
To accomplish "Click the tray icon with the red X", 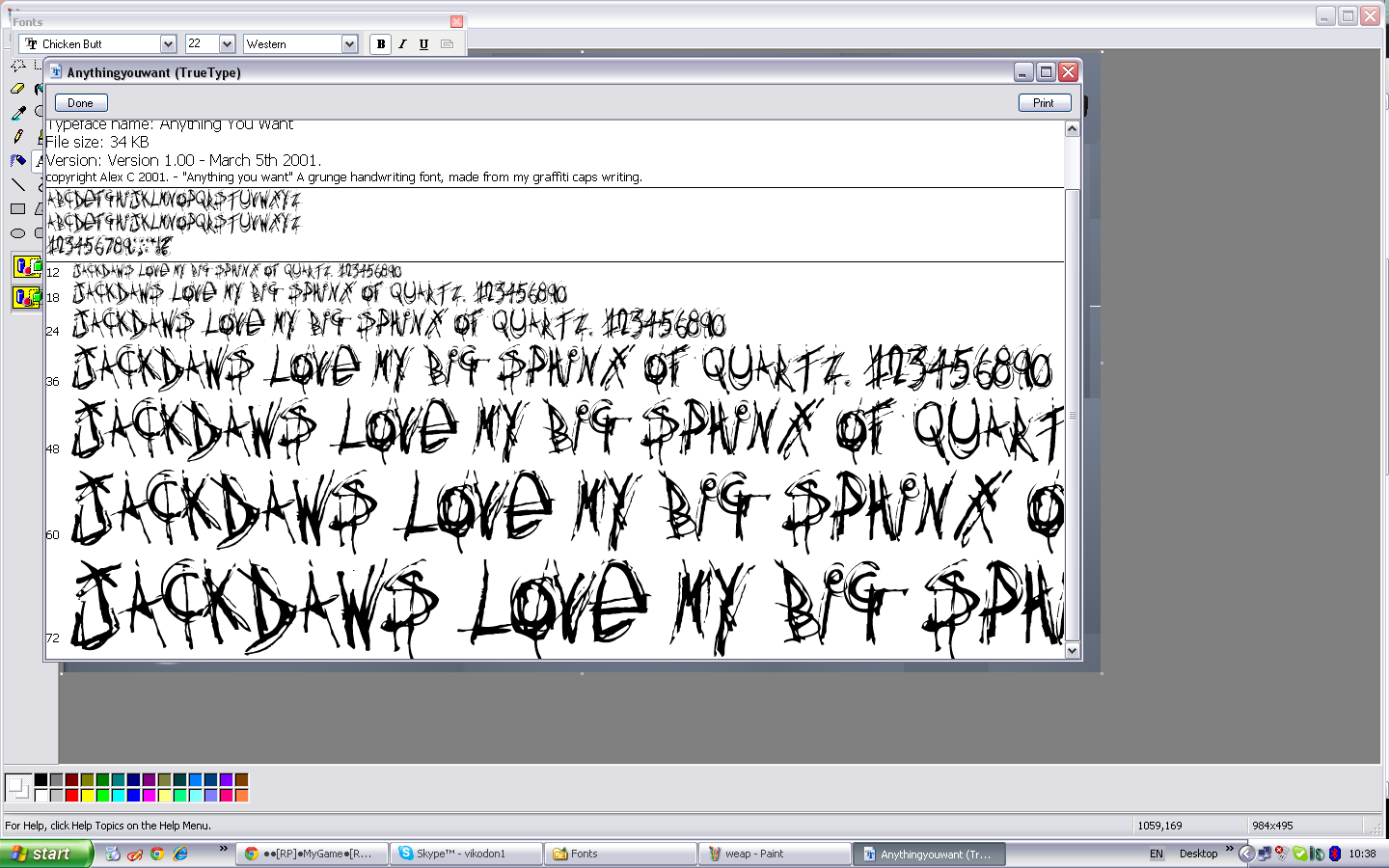I will click(1281, 854).
